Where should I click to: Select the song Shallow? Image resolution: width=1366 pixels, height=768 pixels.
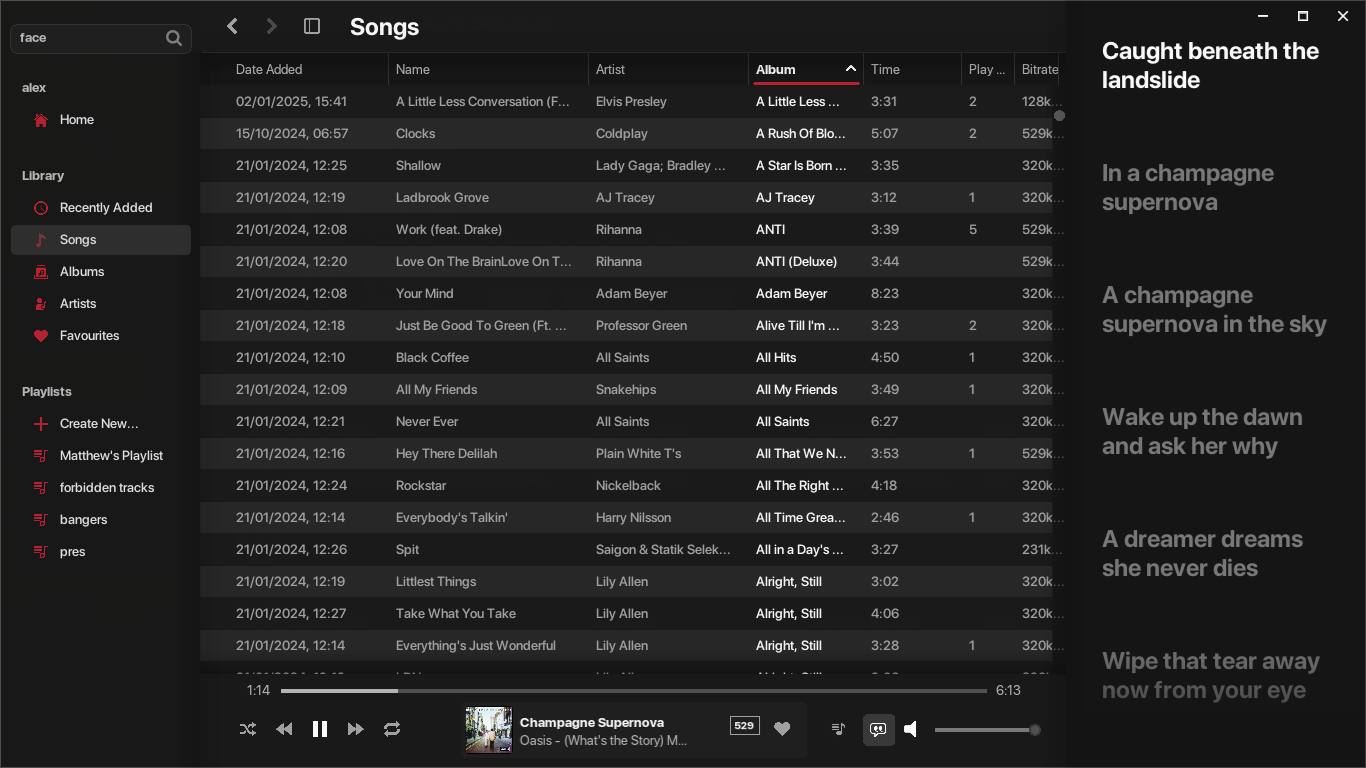pos(626,166)
